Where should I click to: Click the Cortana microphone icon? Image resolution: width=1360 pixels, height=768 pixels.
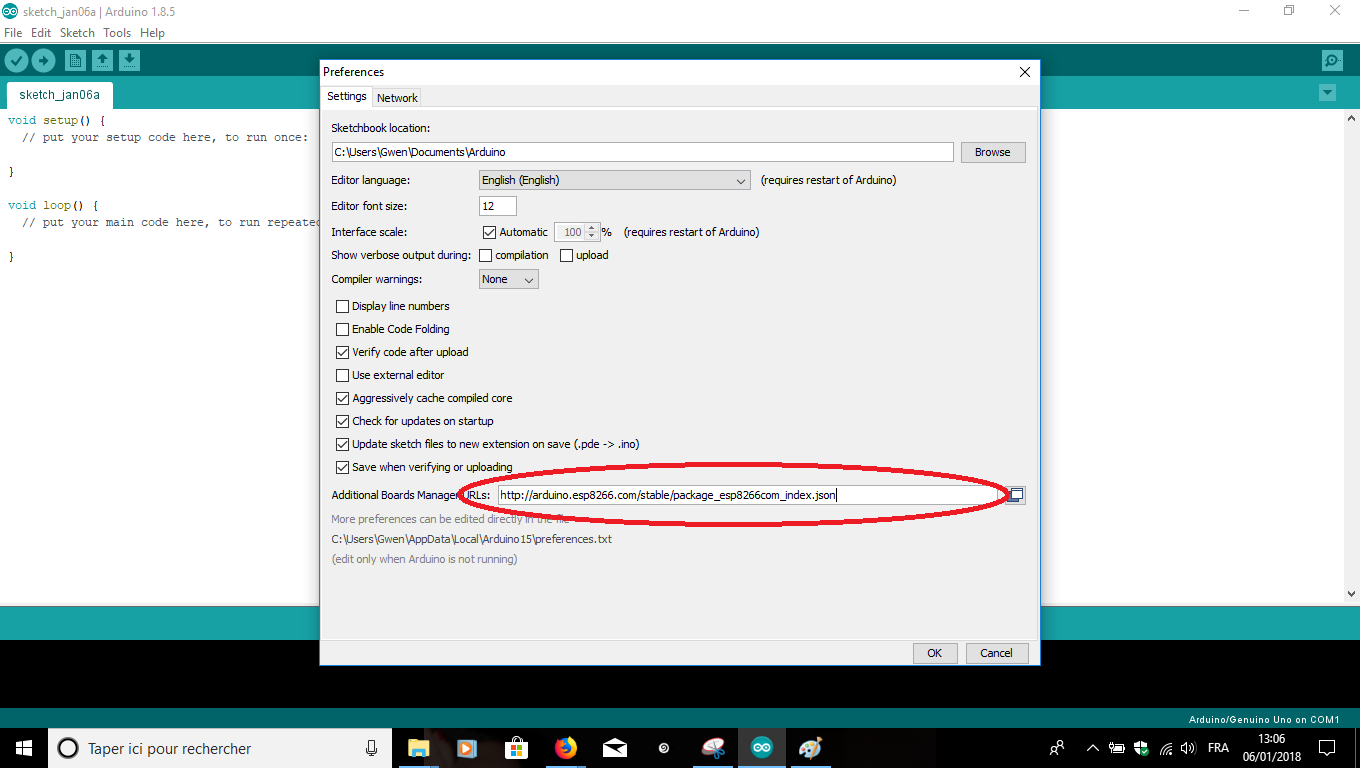point(371,748)
